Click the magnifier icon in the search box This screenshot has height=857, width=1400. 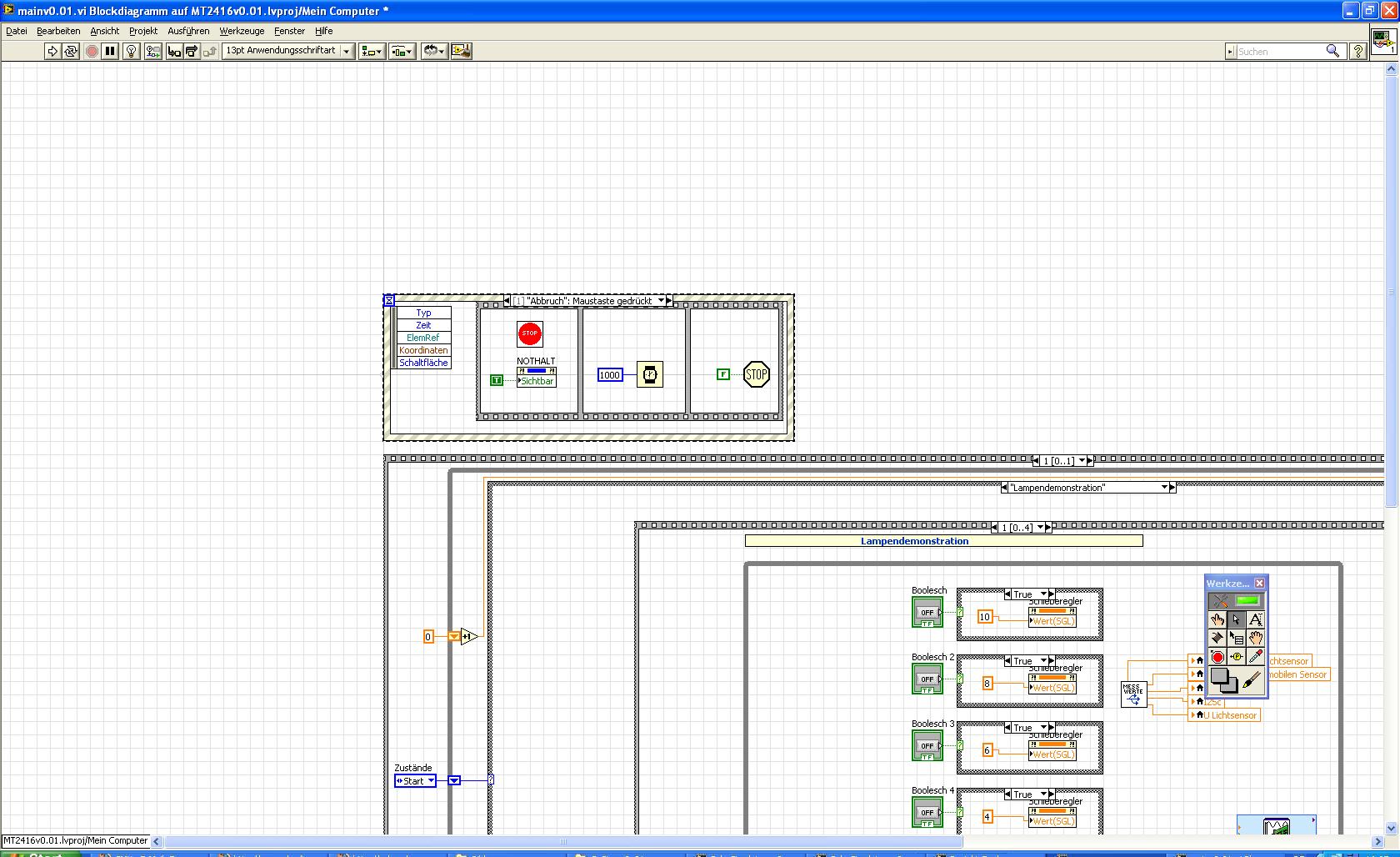(x=1333, y=51)
